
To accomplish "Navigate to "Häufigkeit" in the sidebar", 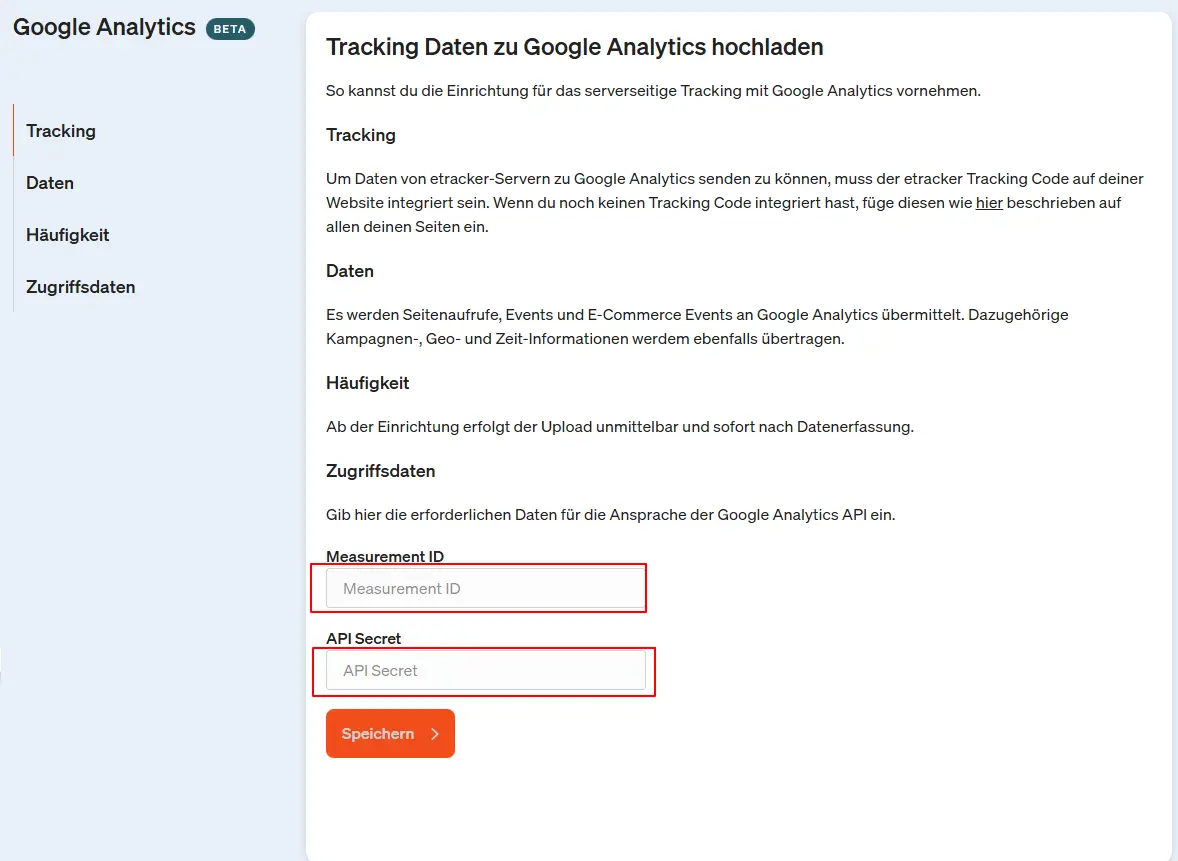I will pos(67,235).
